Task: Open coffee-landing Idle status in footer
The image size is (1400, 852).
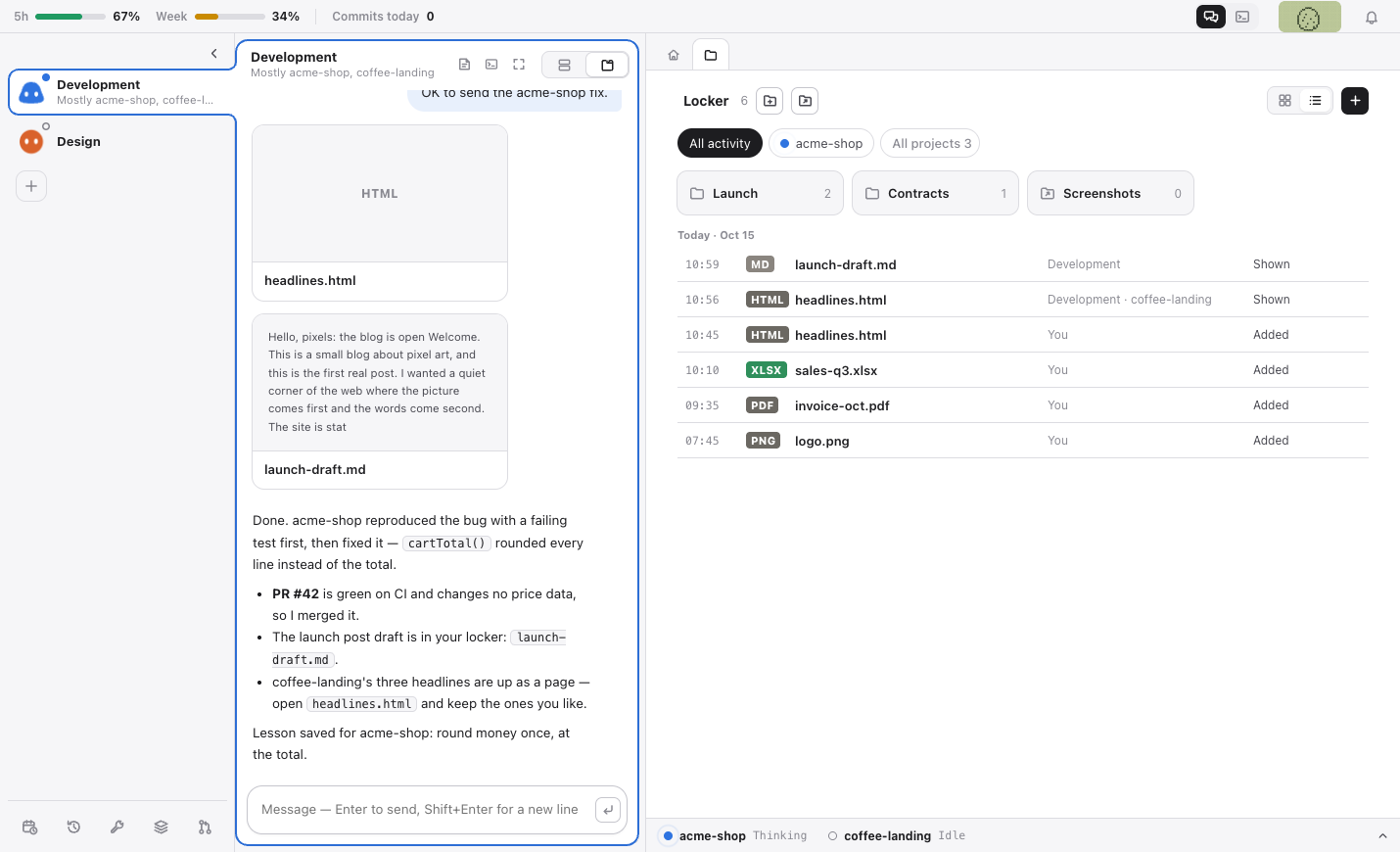Action: click(897, 836)
